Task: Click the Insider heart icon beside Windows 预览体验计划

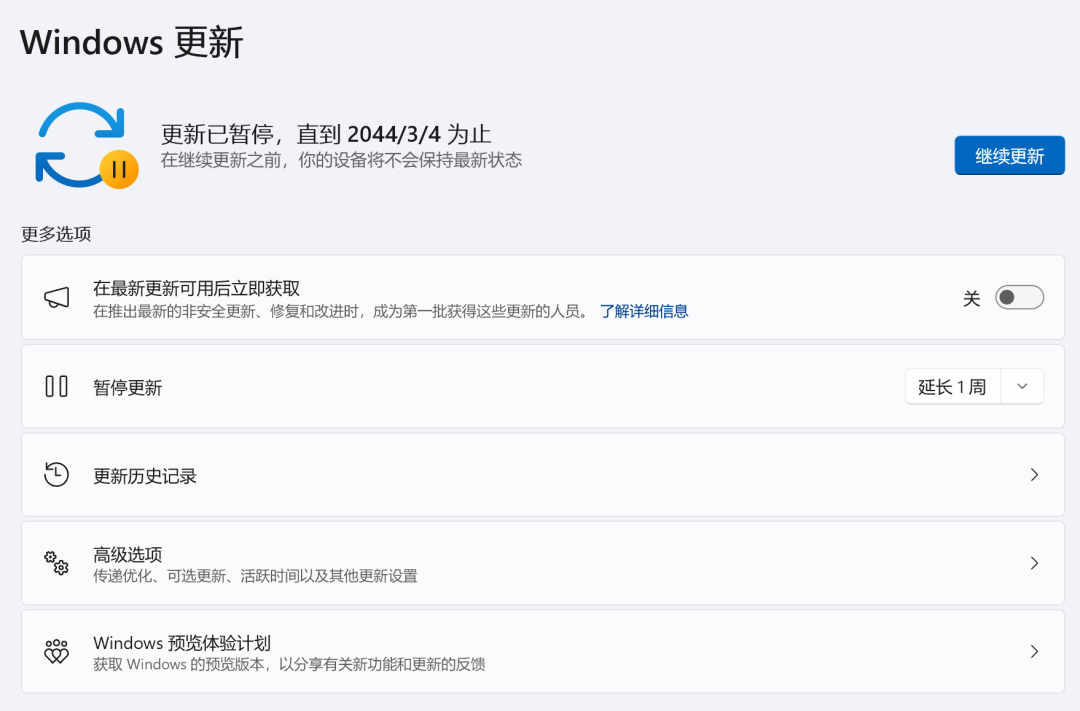Action: coord(57,651)
